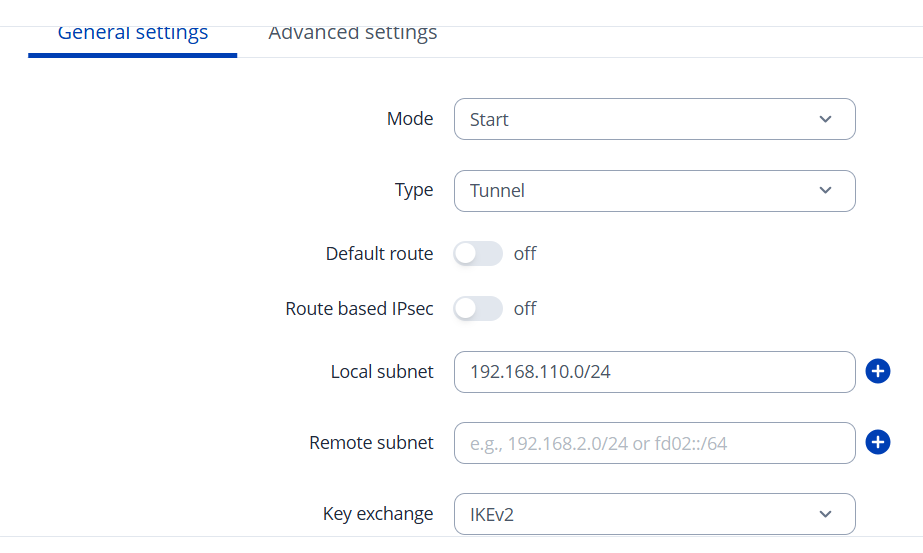Click the Default route label text

(379, 254)
